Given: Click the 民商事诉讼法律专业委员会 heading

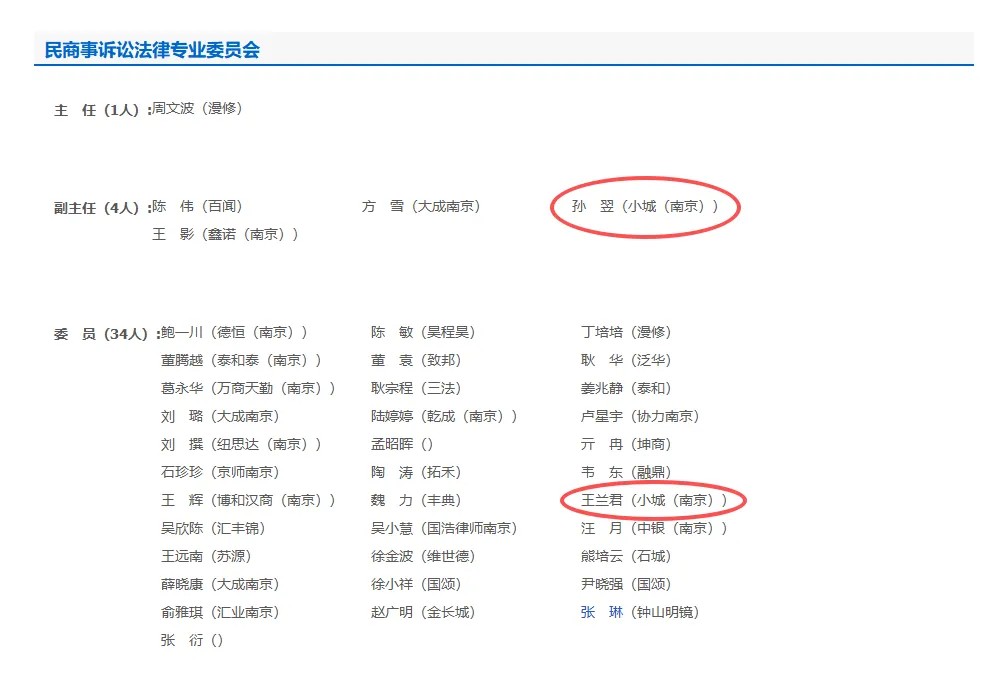Looking at the screenshot, I should pyautogui.click(x=152, y=50).
